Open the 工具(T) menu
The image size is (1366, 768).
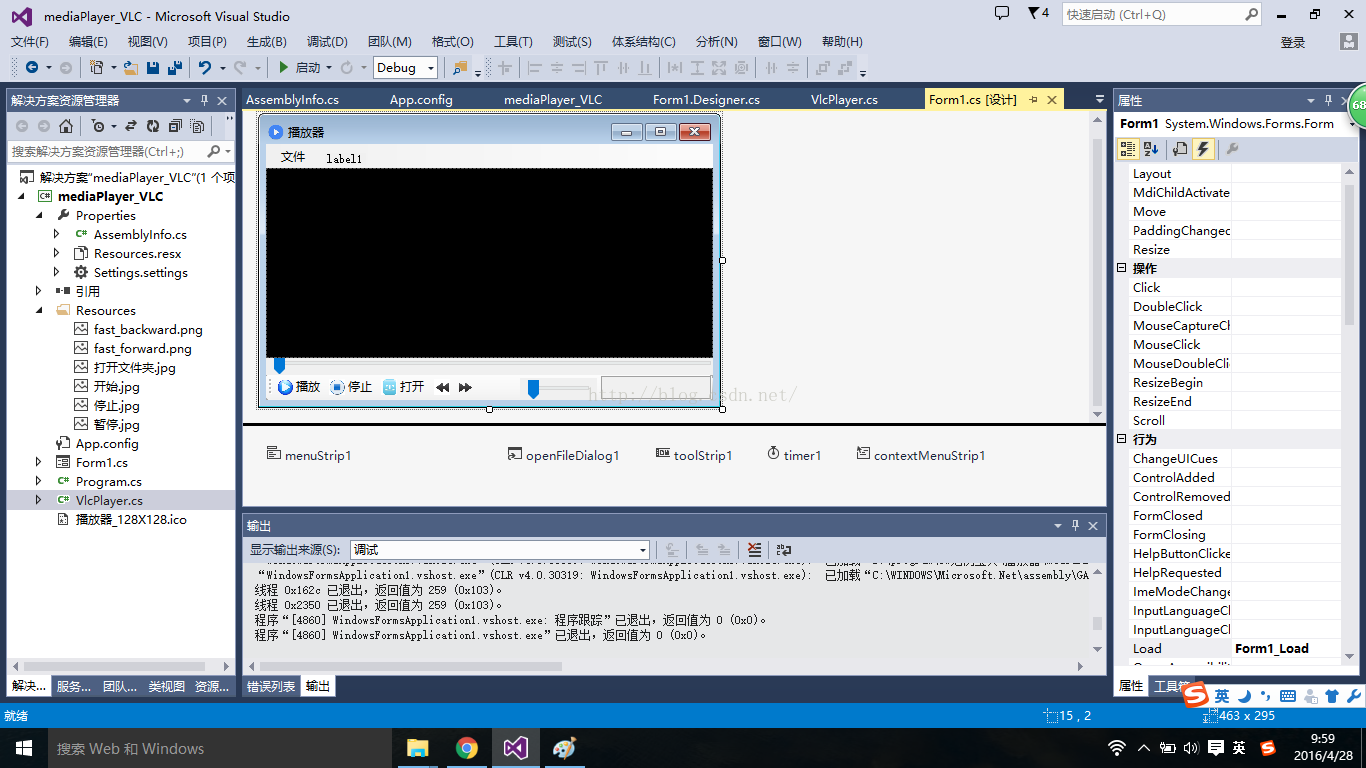click(x=513, y=41)
